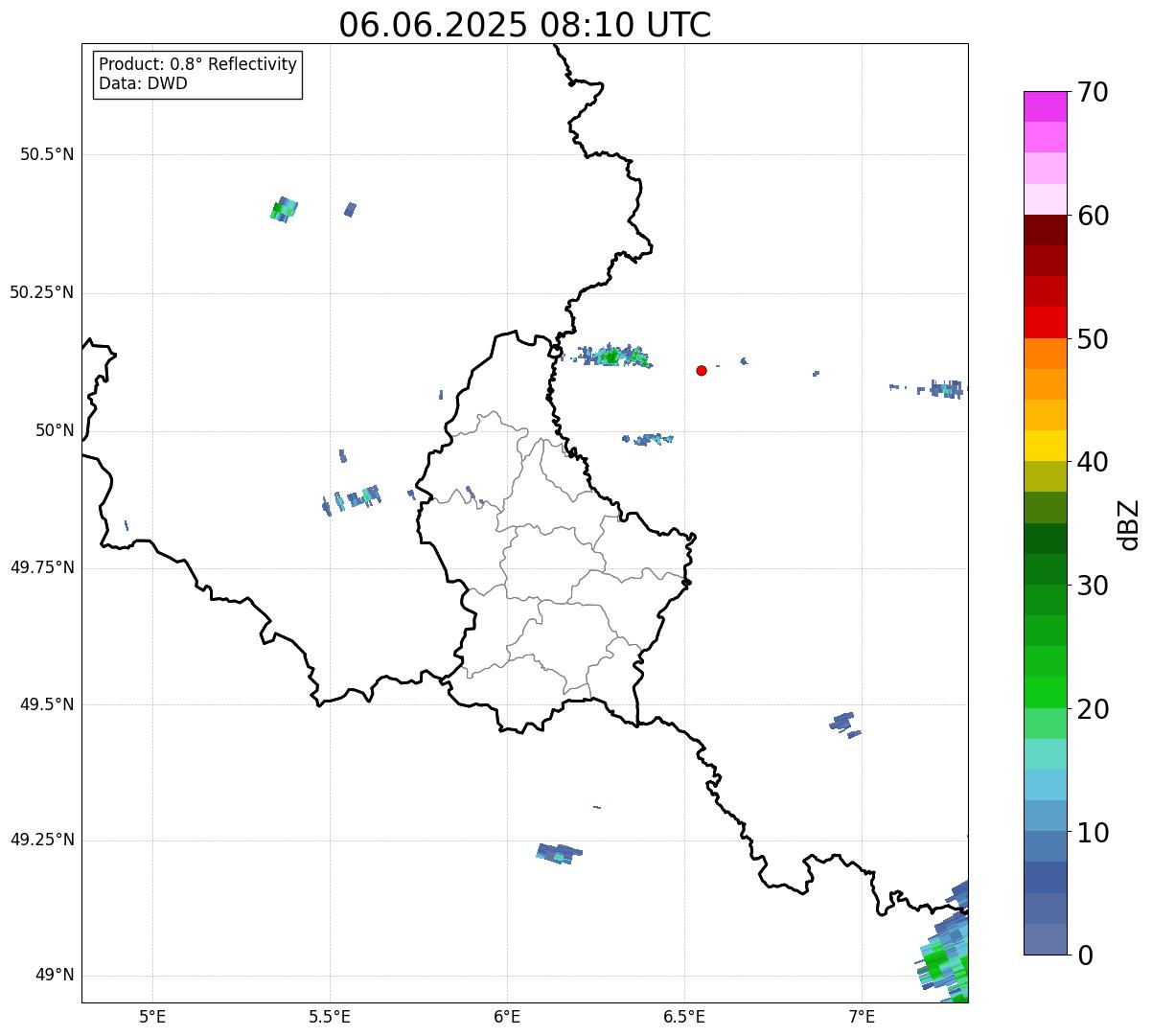Click the colorbar 0 tick label
Image resolution: width=1152 pixels, height=1036 pixels.
pyautogui.click(x=1085, y=955)
